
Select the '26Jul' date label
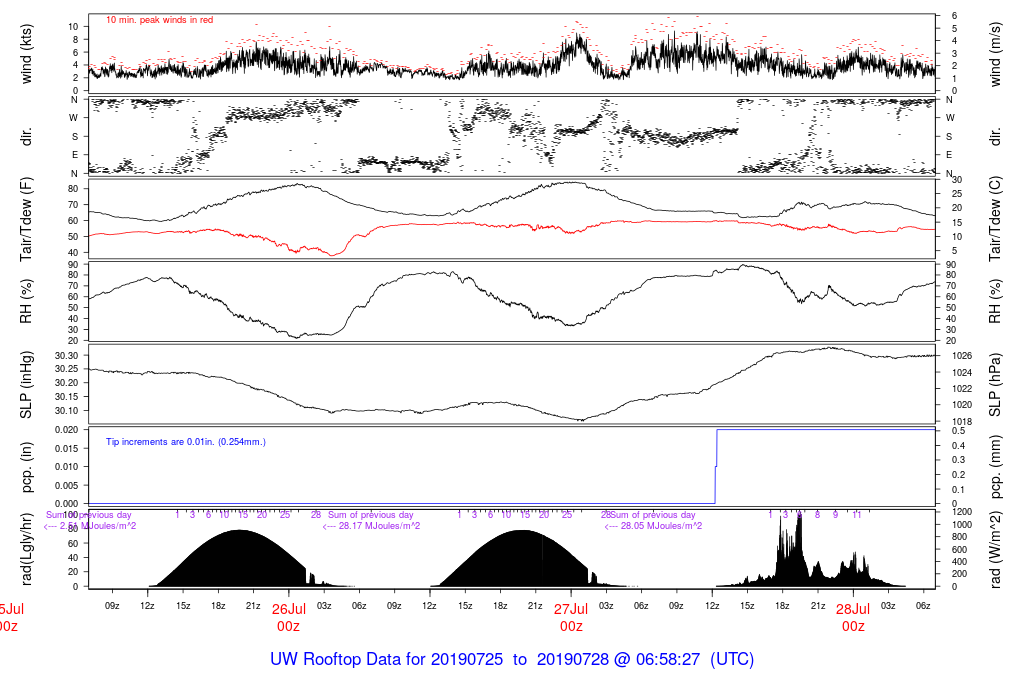click(x=289, y=609)
